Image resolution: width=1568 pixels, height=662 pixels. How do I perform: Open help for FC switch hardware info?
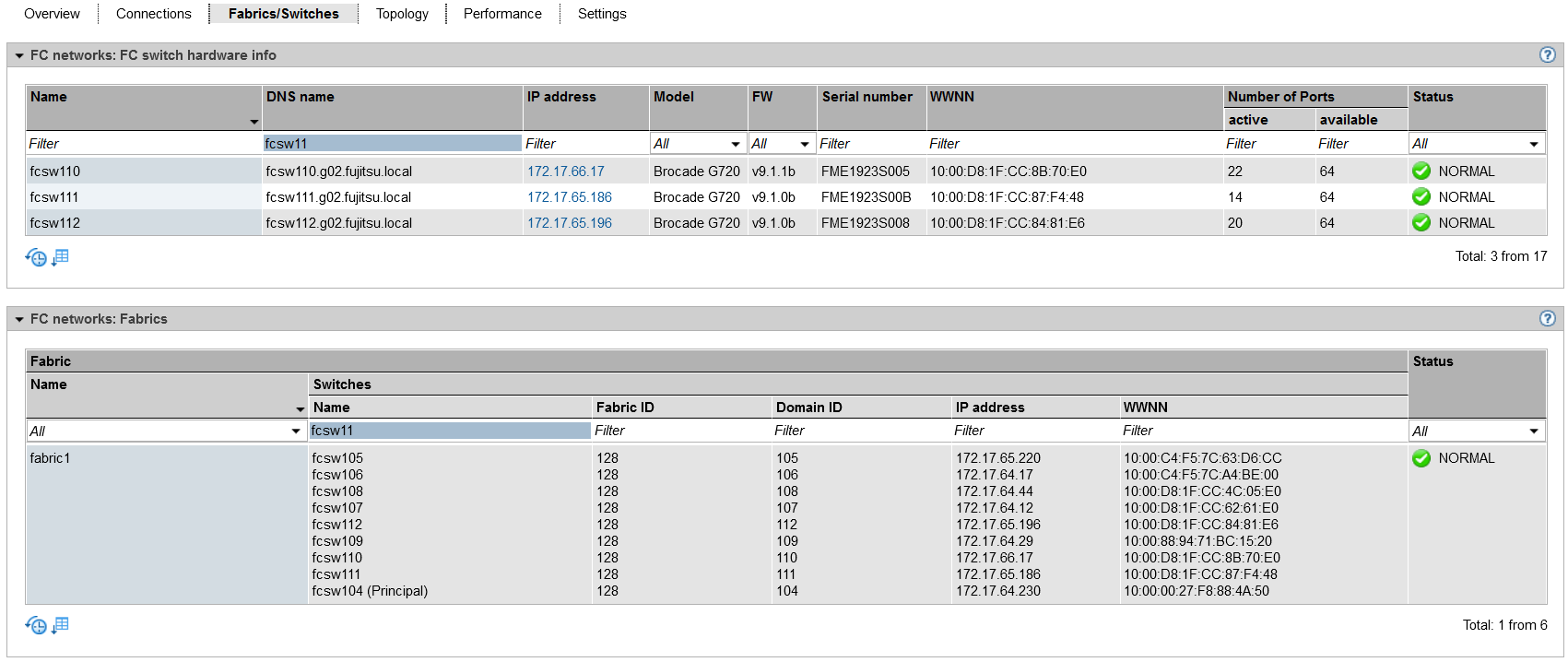(1547, 55)
